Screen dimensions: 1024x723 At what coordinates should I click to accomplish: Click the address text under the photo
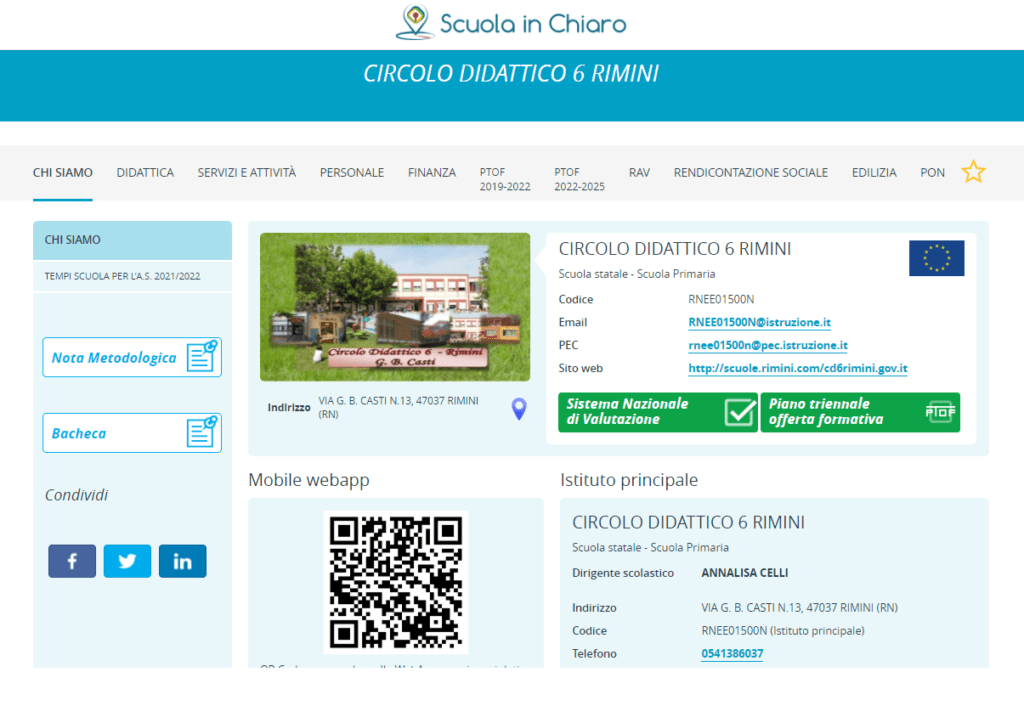[398, 408]
